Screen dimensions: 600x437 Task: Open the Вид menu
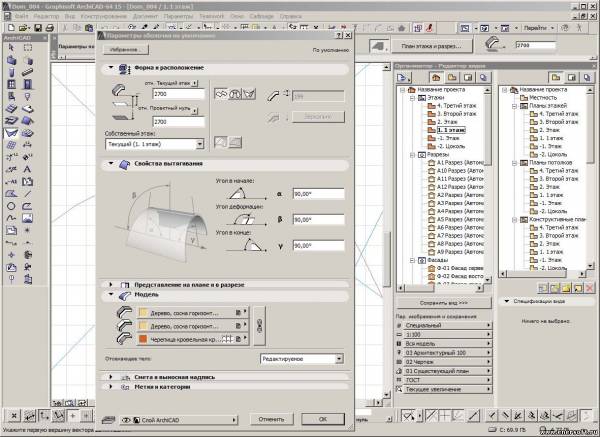coord(70,16)
